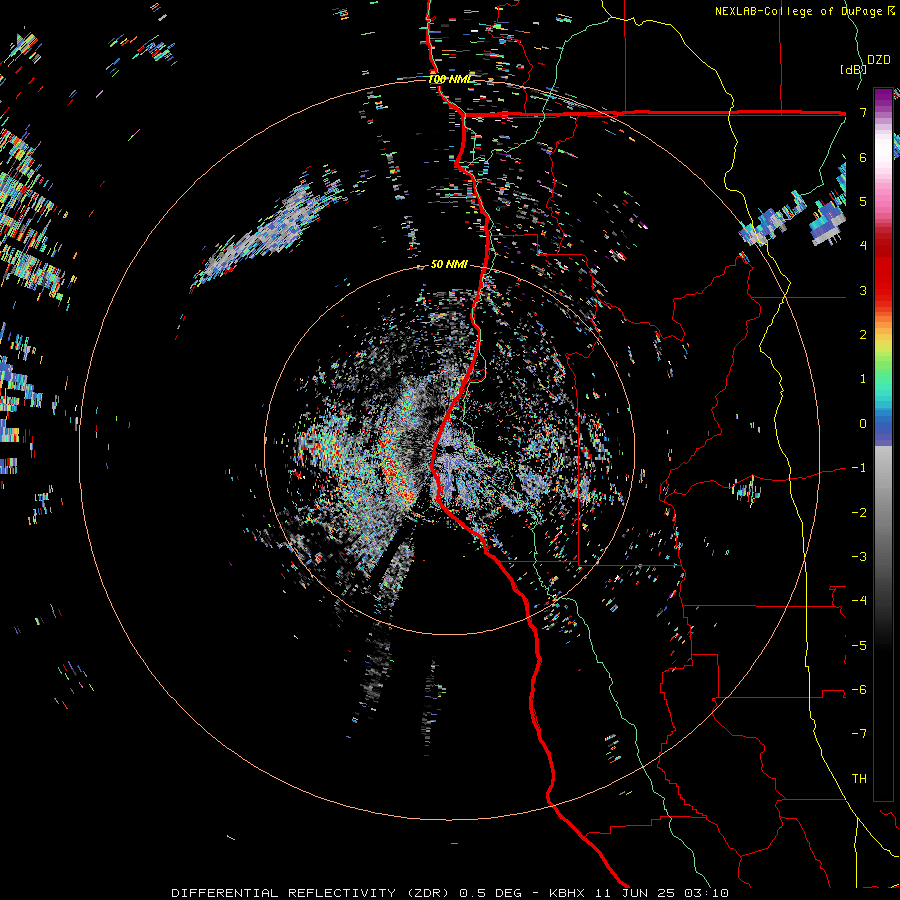The width and height of the screenshot is (900, 900).
Task: Click the -4 value on the scale
Action: point(859,601)
